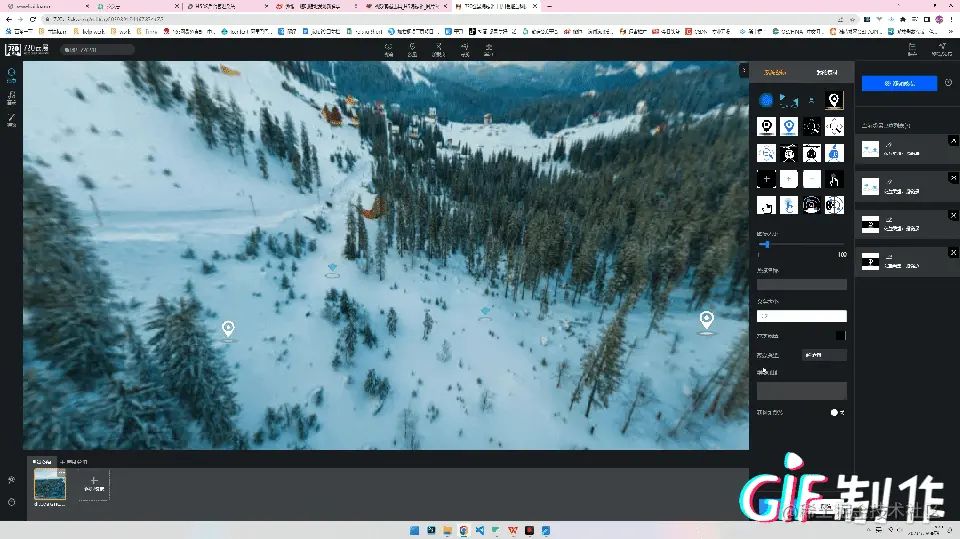This screenshot has width=960, height=539.
Task: Select the minus icon on white tile
Action: point(812,179)
